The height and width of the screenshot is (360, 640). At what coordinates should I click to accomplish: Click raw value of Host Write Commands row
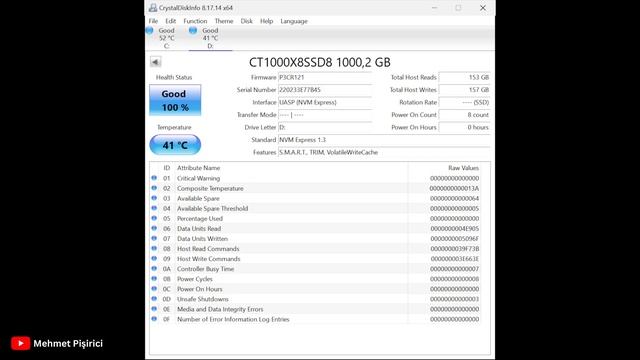pos(454,259)
